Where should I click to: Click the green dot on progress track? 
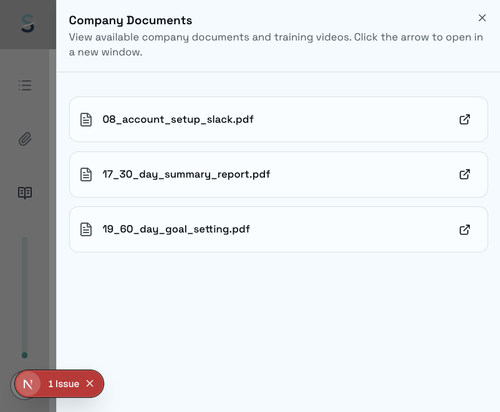[x=25, y=355]
